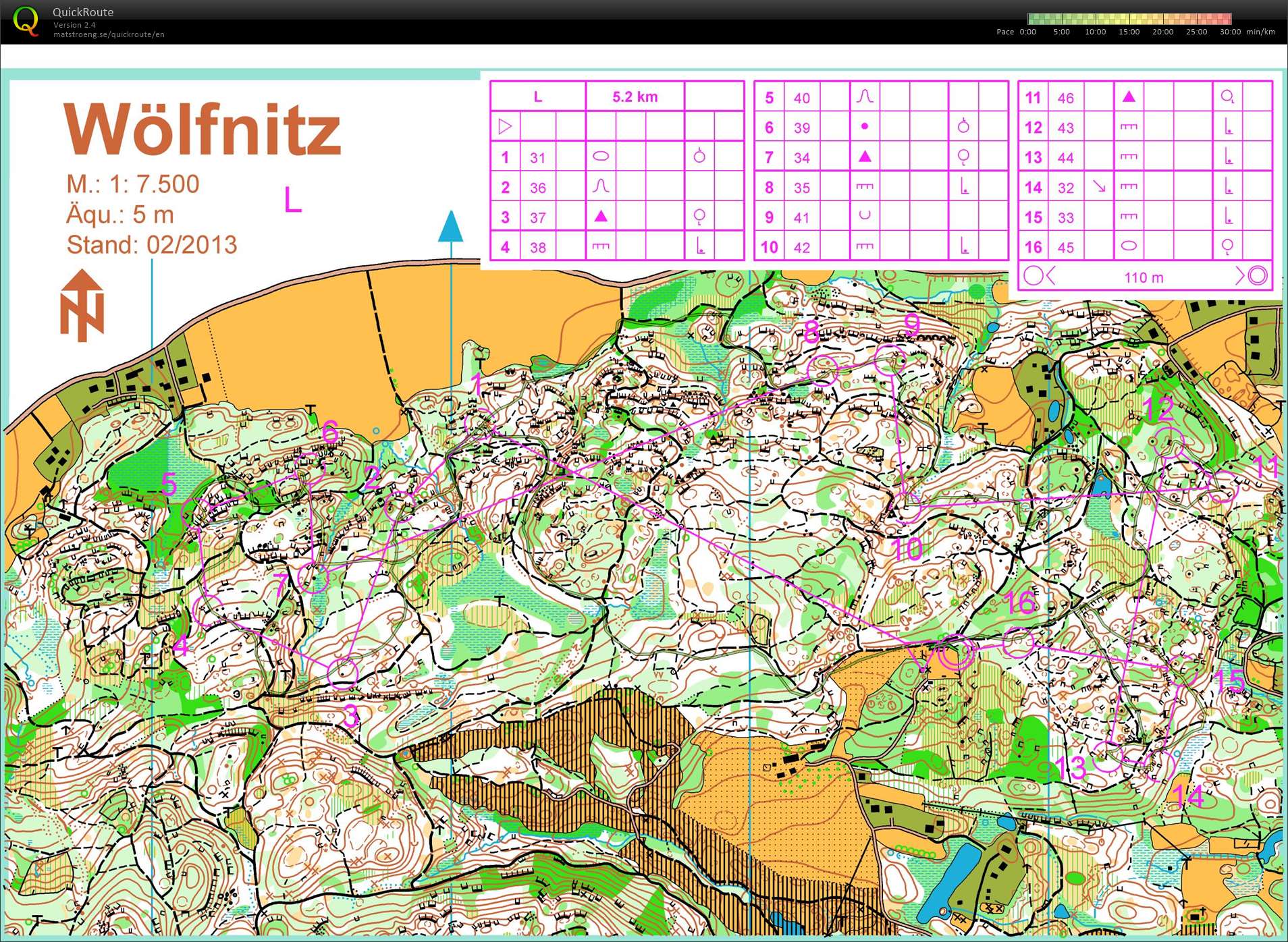Click the finish double circle on the map
Viewport: 1288px width, 942px height.
(x=957, y=653)
